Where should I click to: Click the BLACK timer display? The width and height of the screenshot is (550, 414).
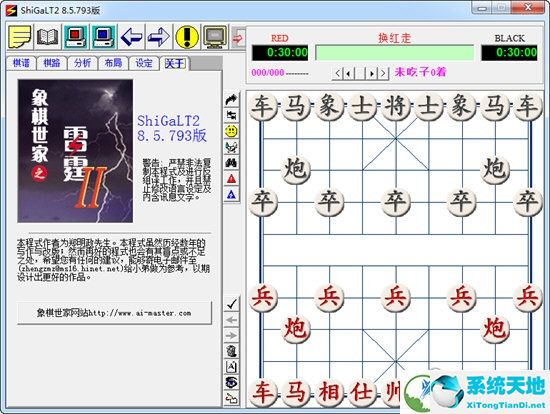(509, 53)
